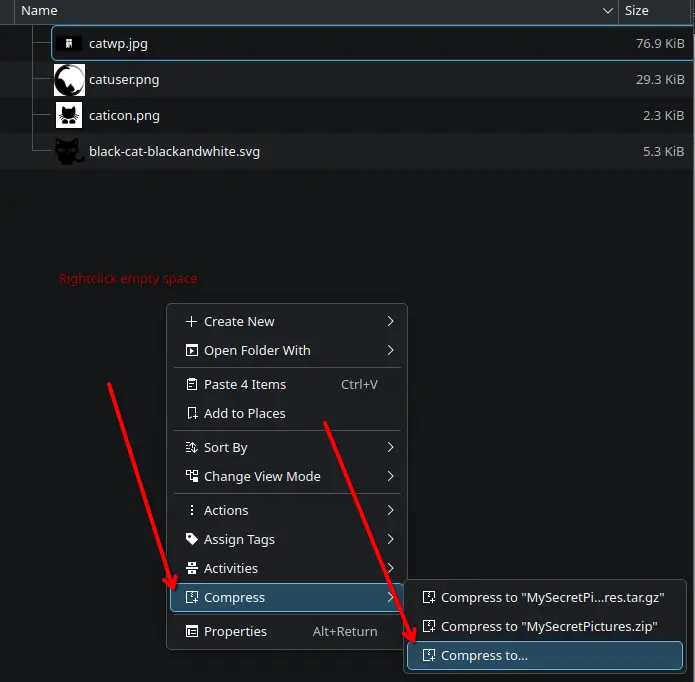
Task: Expand the Change View Mode submenu arrow
Action: click(x=390, y=477)
